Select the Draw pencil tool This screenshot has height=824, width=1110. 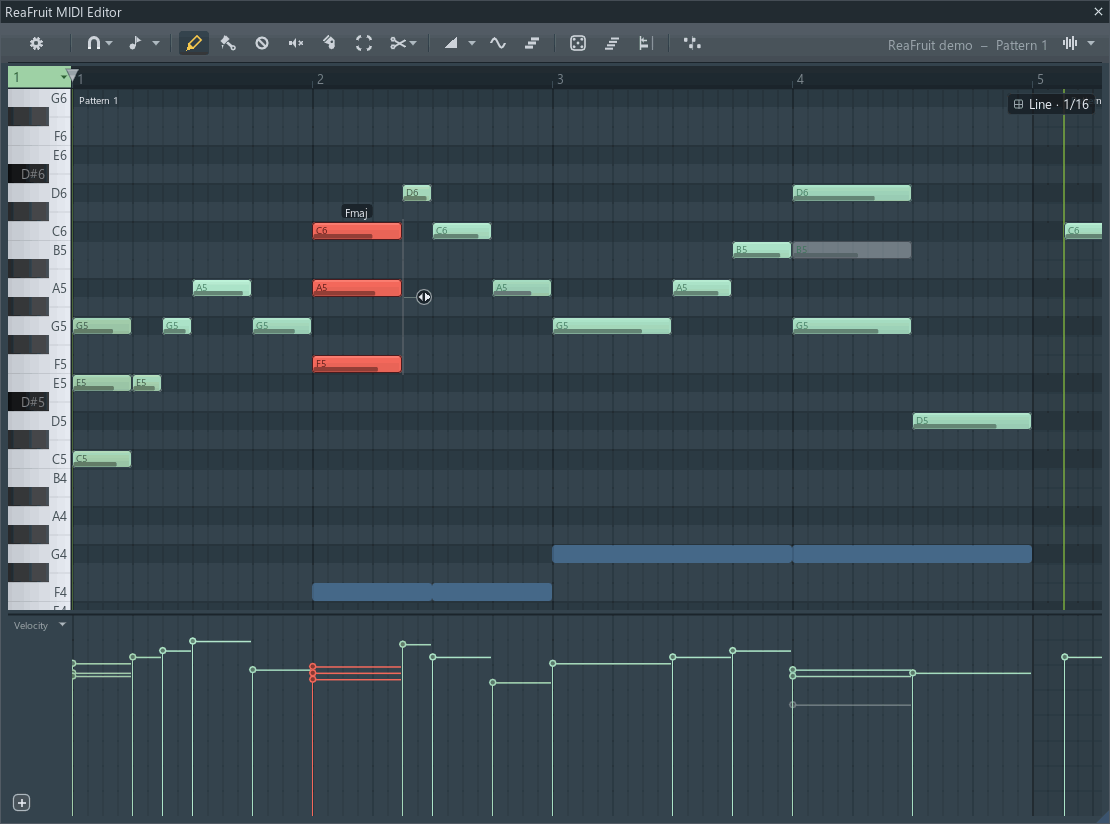coord(193,44)
